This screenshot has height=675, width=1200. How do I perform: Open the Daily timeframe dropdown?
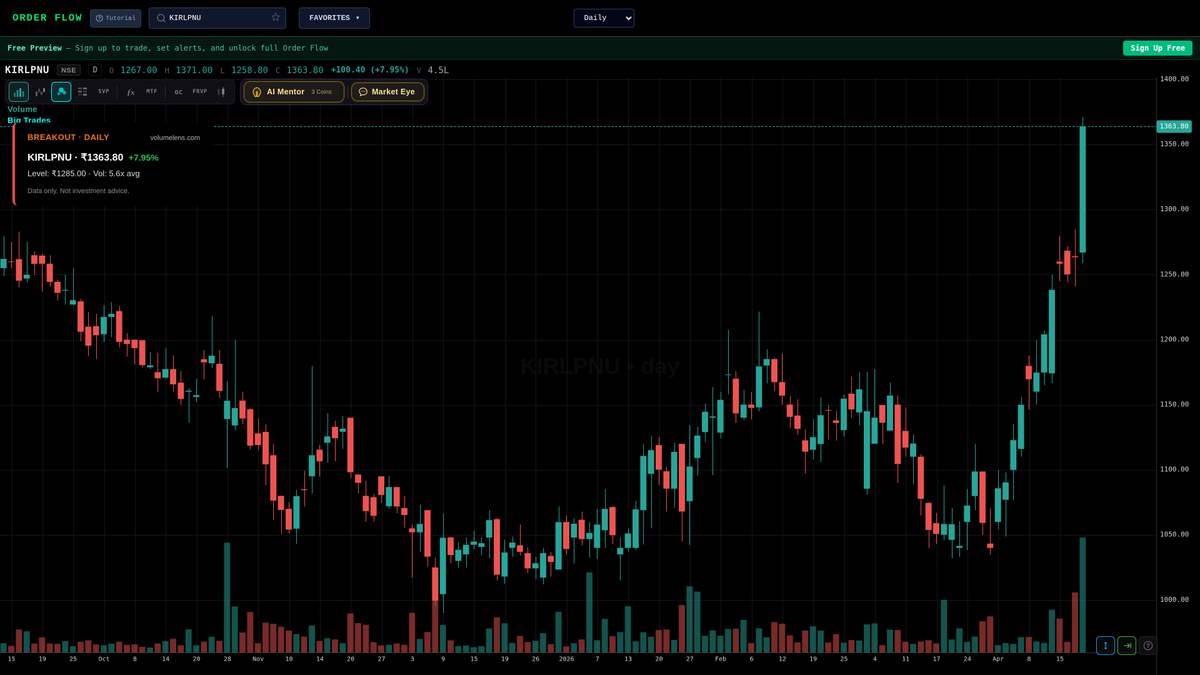coord(603,17)
